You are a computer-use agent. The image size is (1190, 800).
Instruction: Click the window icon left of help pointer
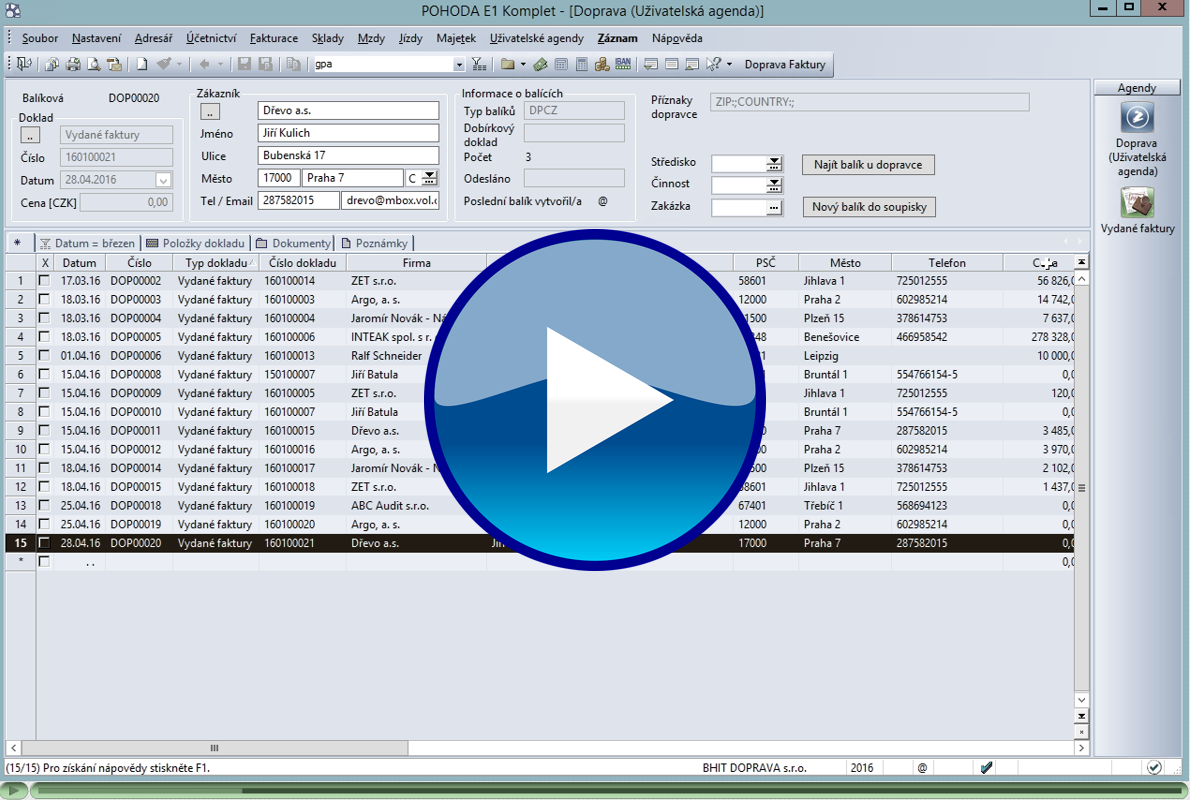(692, 65)
